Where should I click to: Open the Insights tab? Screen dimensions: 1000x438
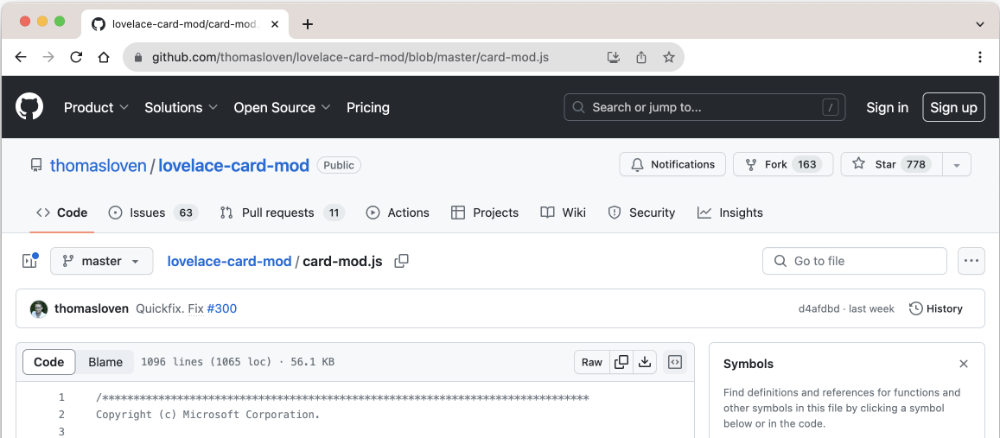click(x=730, y=213)
